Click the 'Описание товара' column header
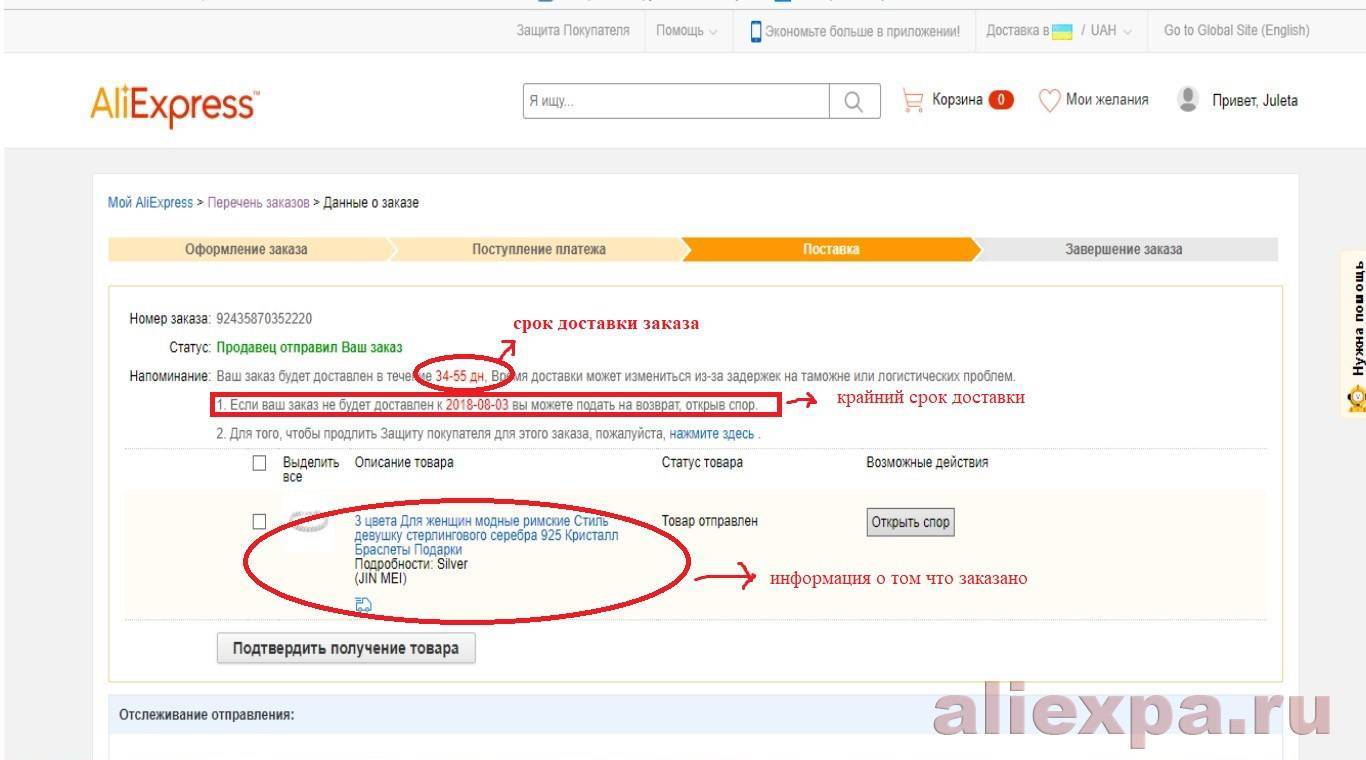The image size is (1366, 760). (404, 463)
